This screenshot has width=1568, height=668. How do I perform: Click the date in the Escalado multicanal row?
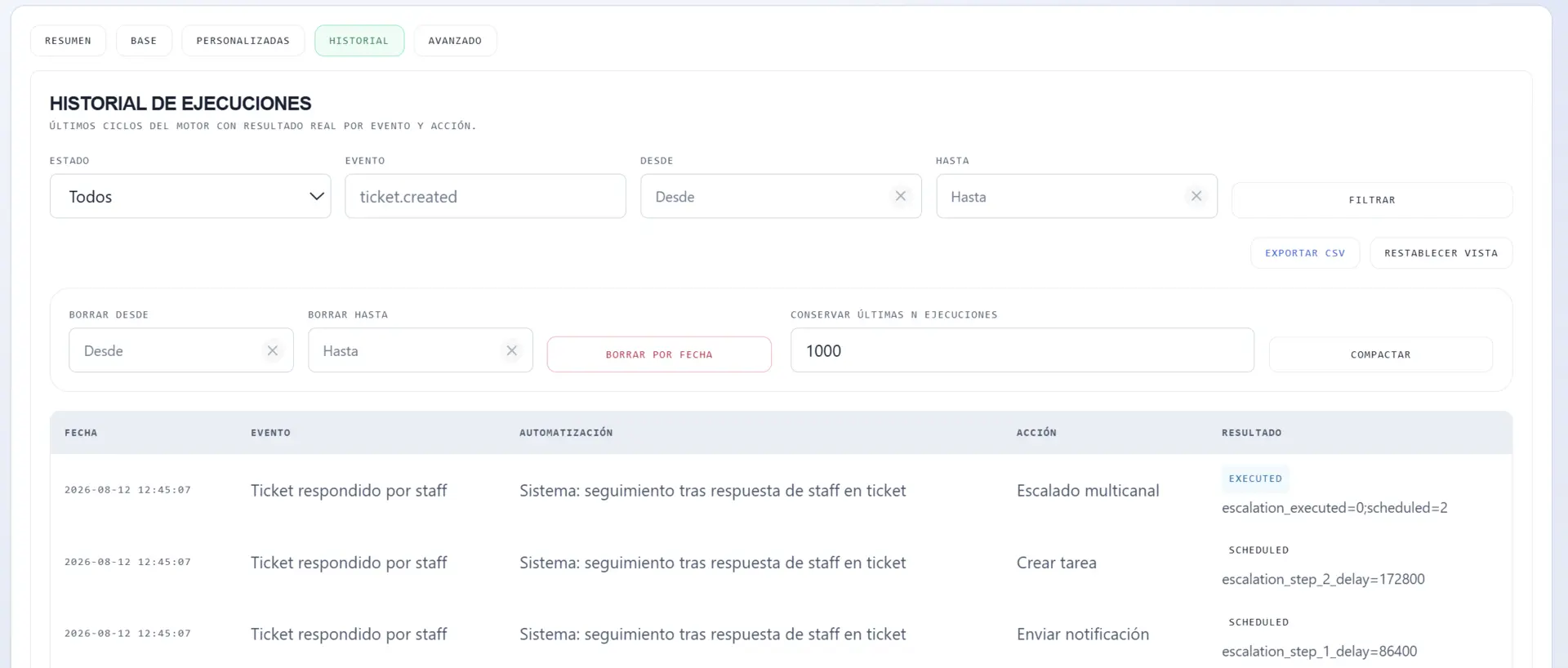127,490
